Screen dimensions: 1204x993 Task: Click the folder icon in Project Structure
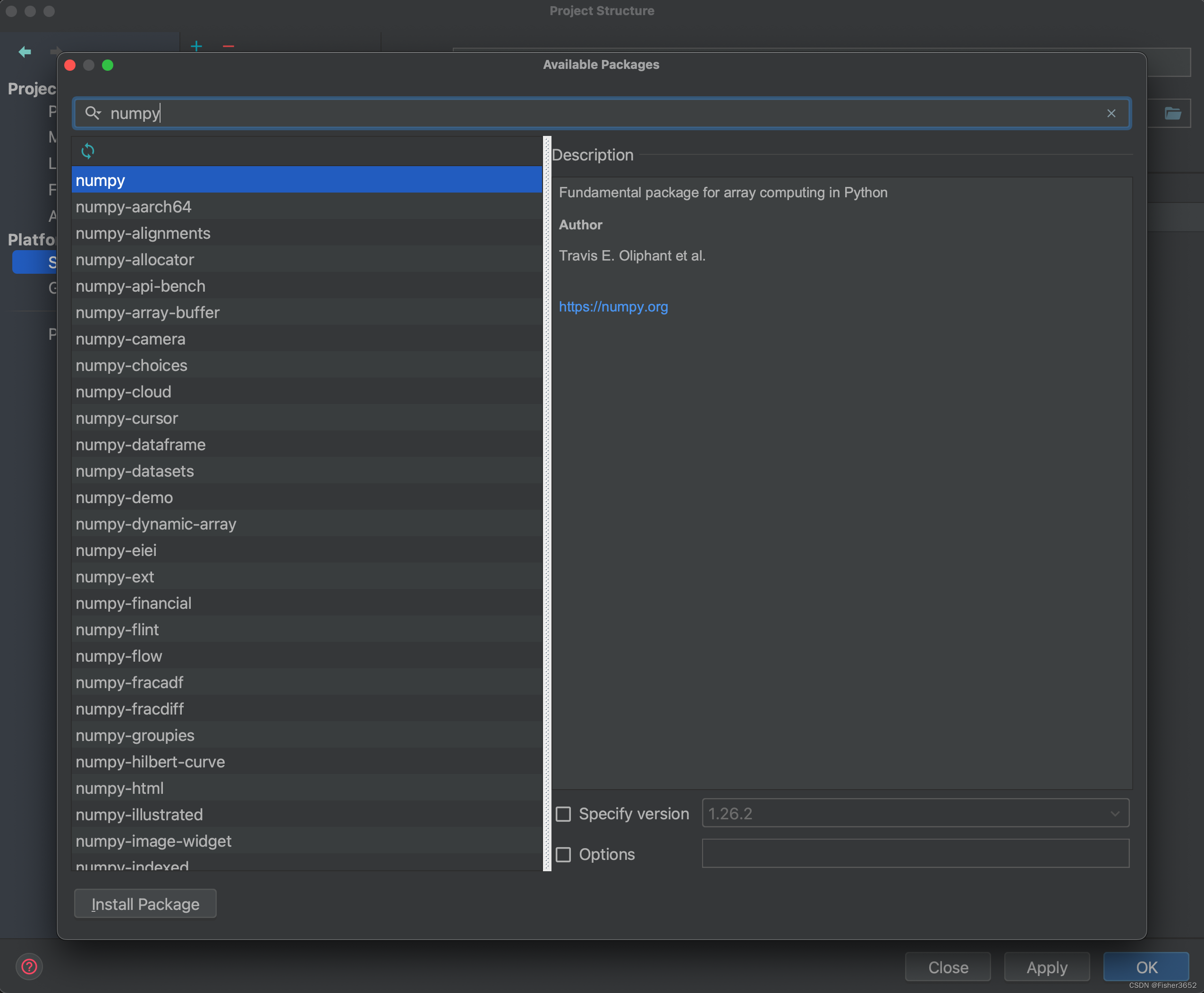click(1172, 113)
